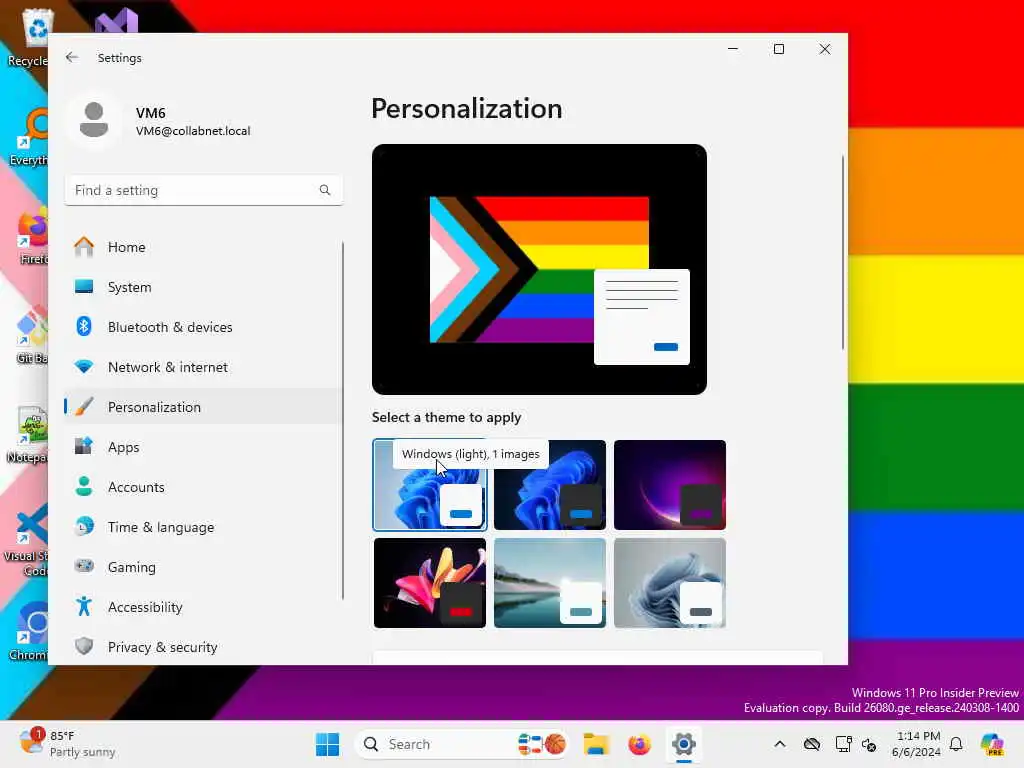Focus the Find a setting search field
Viewport: 1024px width, 768px height.
pos(204,190)
